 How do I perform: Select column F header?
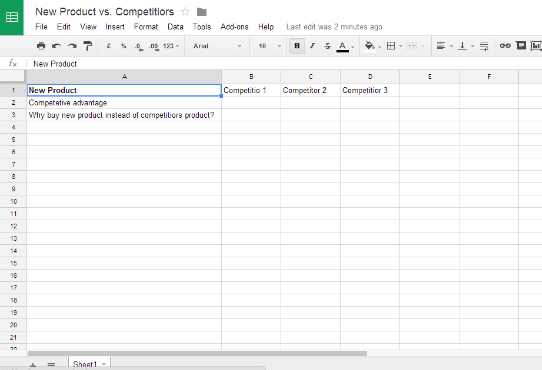point(489,77)
